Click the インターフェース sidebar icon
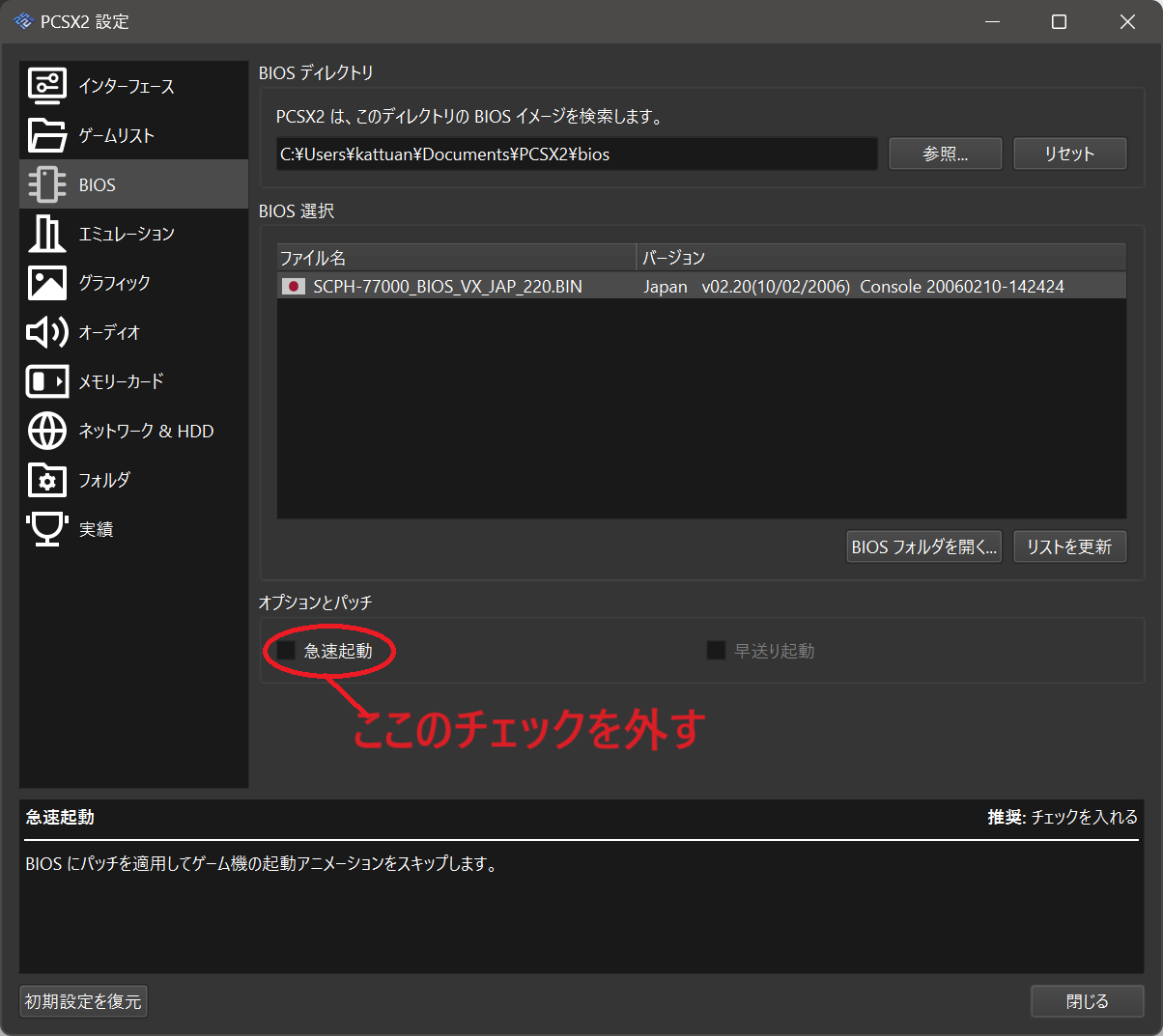 47,86
